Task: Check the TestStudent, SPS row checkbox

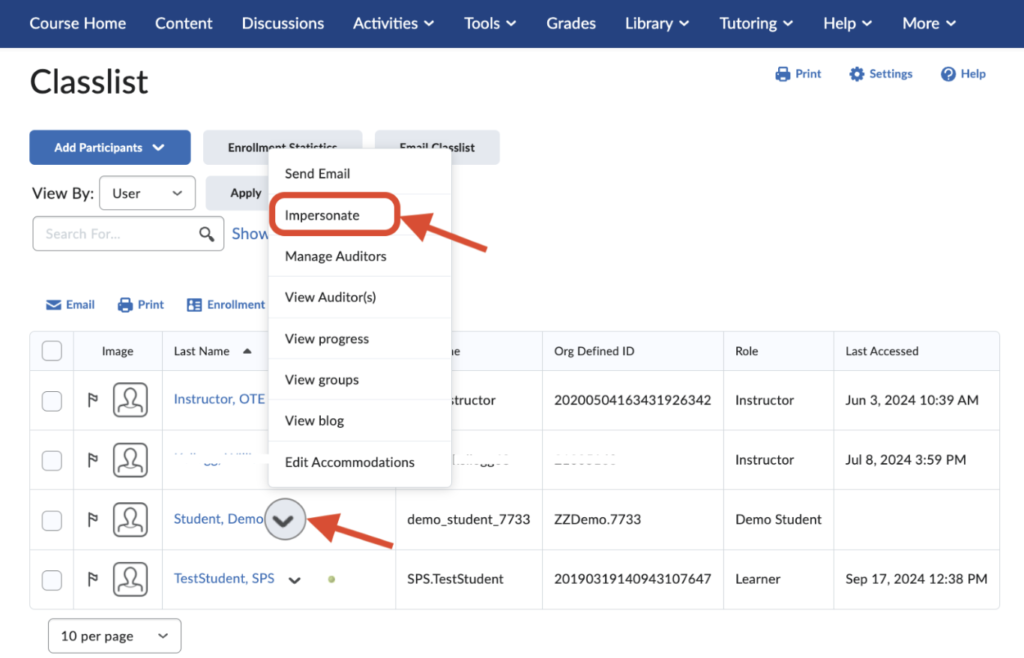Action: 52,580
